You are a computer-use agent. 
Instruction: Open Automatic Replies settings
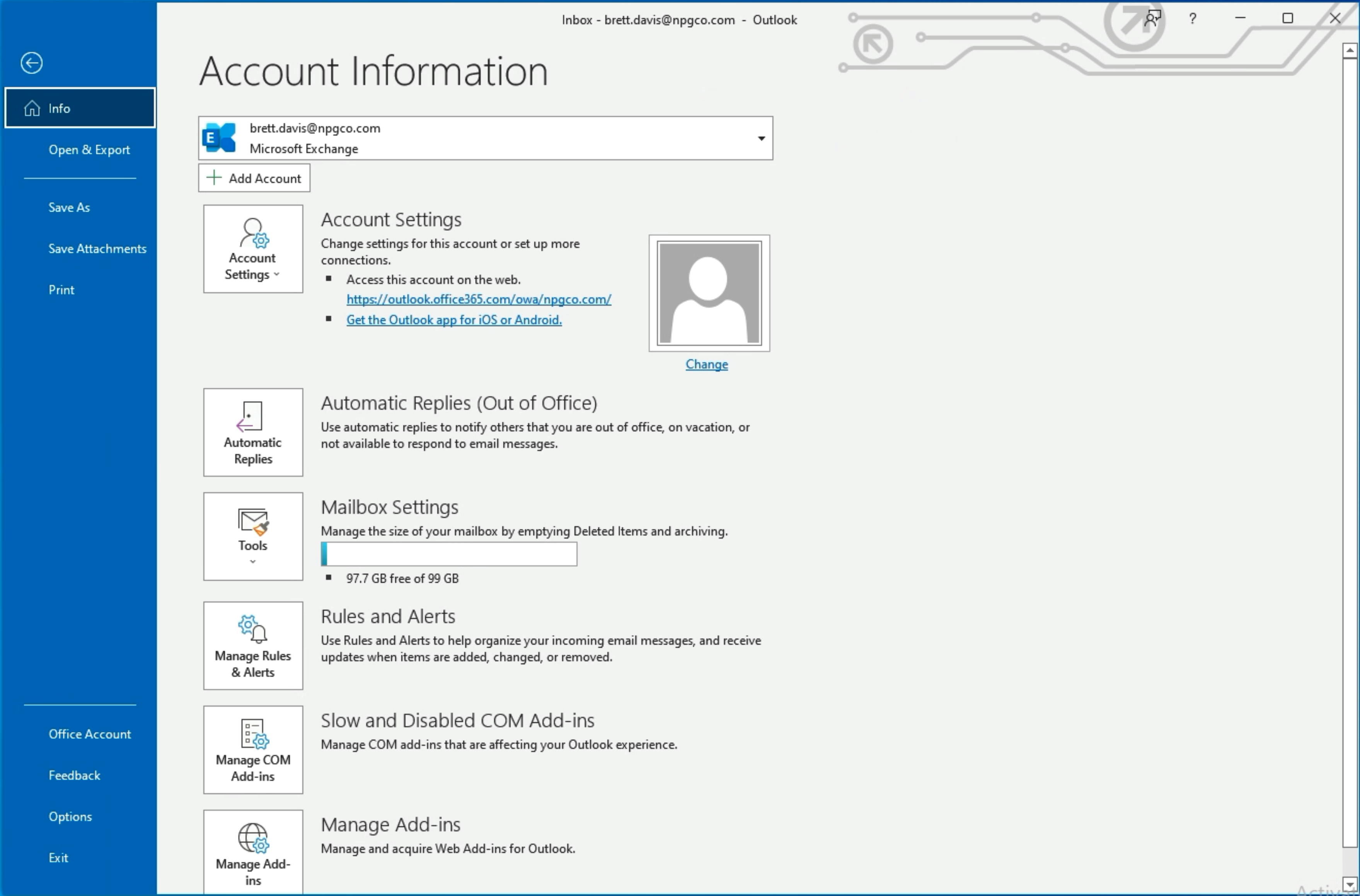click(253, 433)
